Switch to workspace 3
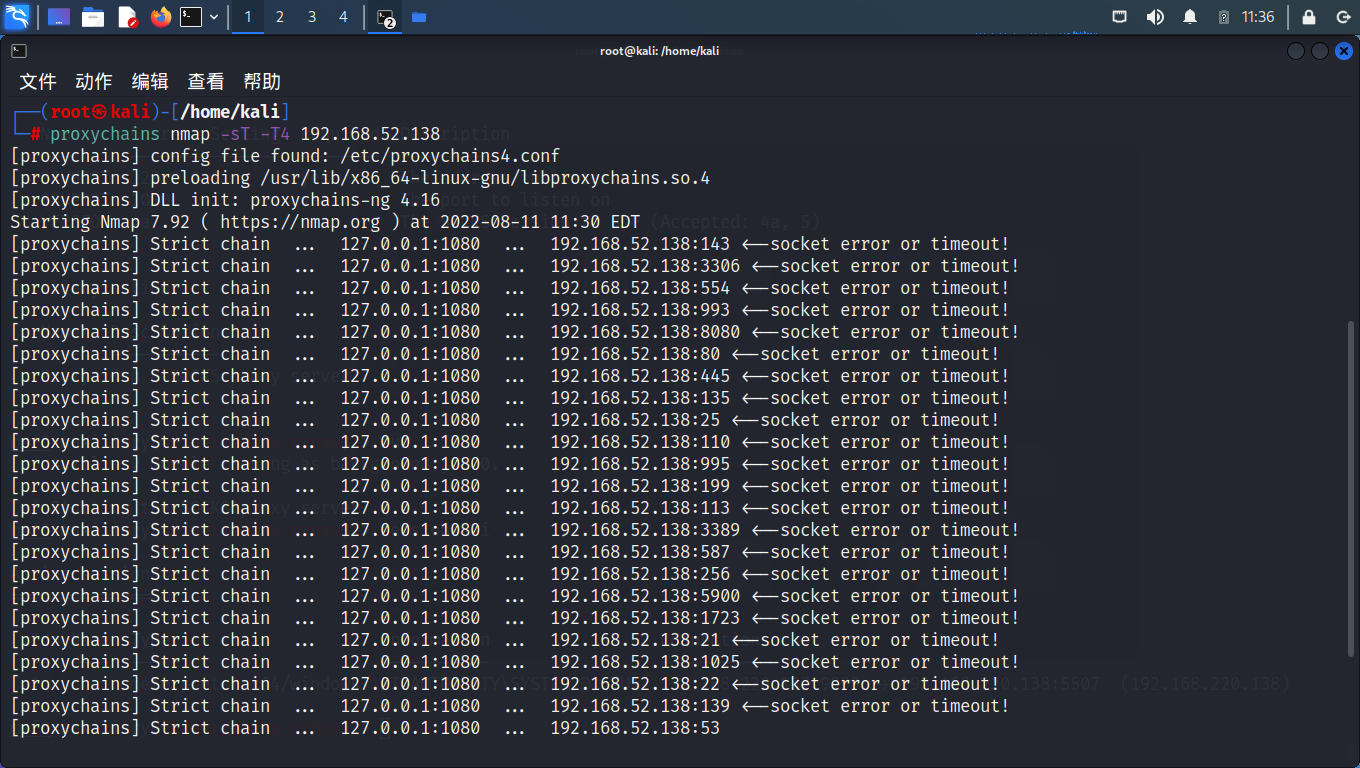 pos(312,17)
